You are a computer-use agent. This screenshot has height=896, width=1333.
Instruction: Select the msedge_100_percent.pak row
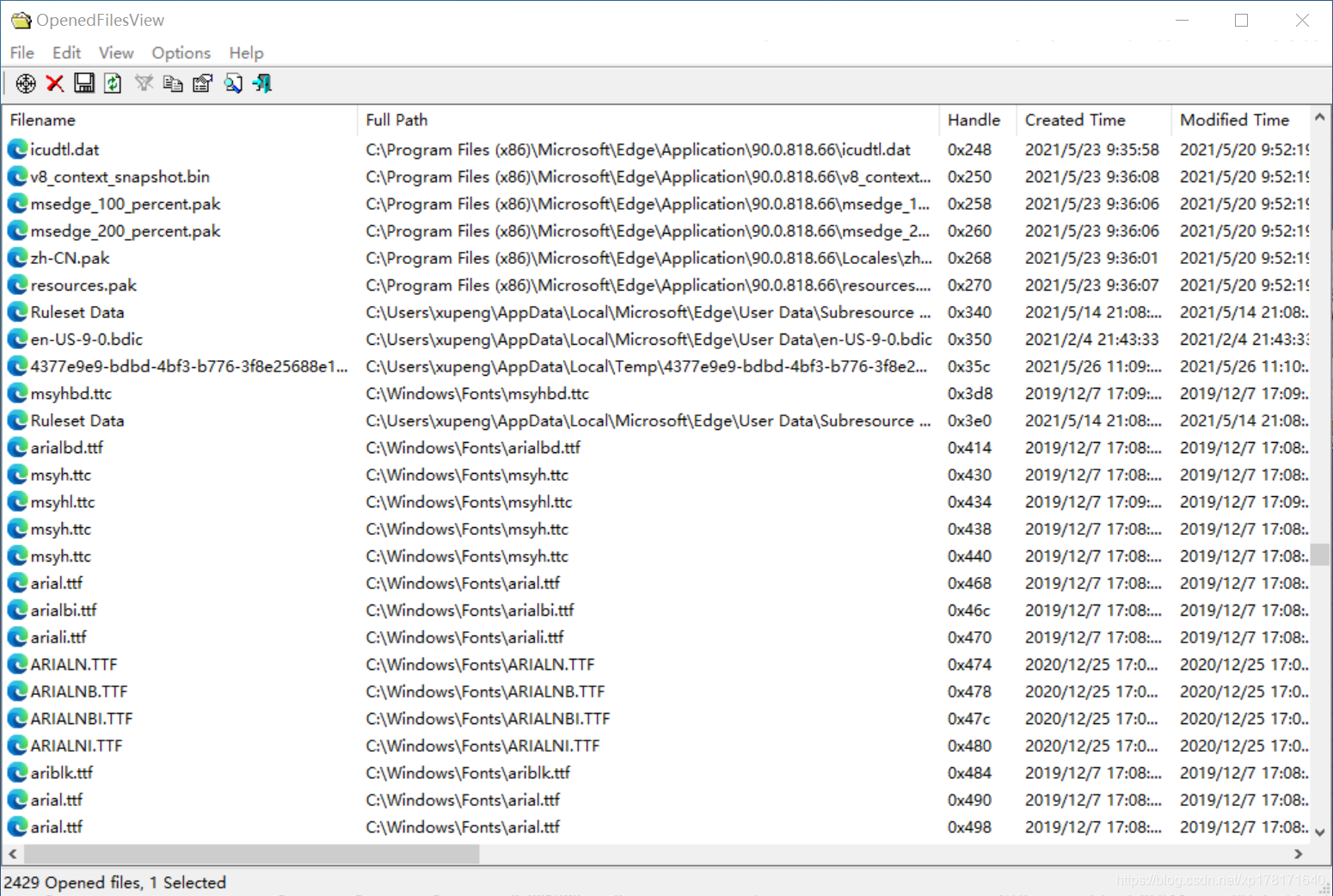point(656,204)
